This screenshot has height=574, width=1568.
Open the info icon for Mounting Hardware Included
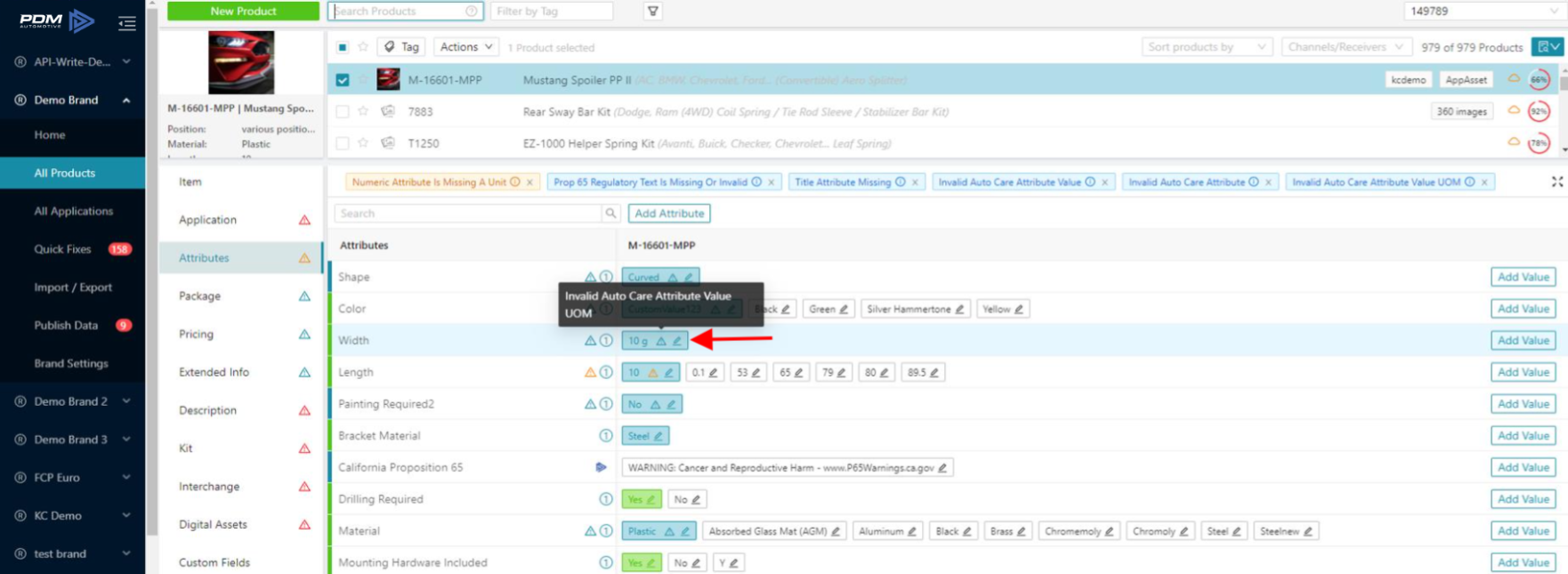[606, 562]
